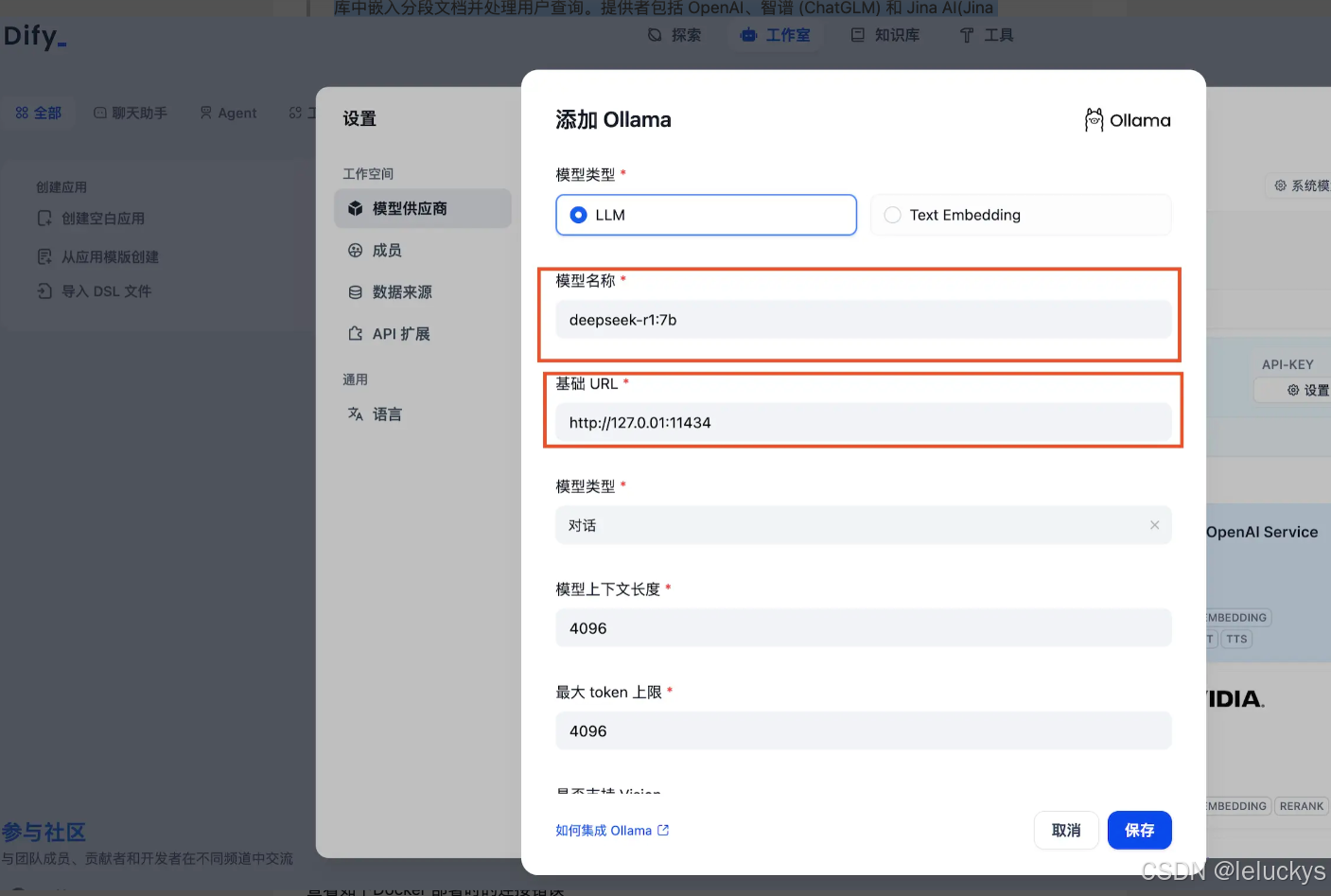Switch to 知识库 knowledge tab
Image resolution: width=1331 pixels, height=896 pixels.
click(885, 35)
